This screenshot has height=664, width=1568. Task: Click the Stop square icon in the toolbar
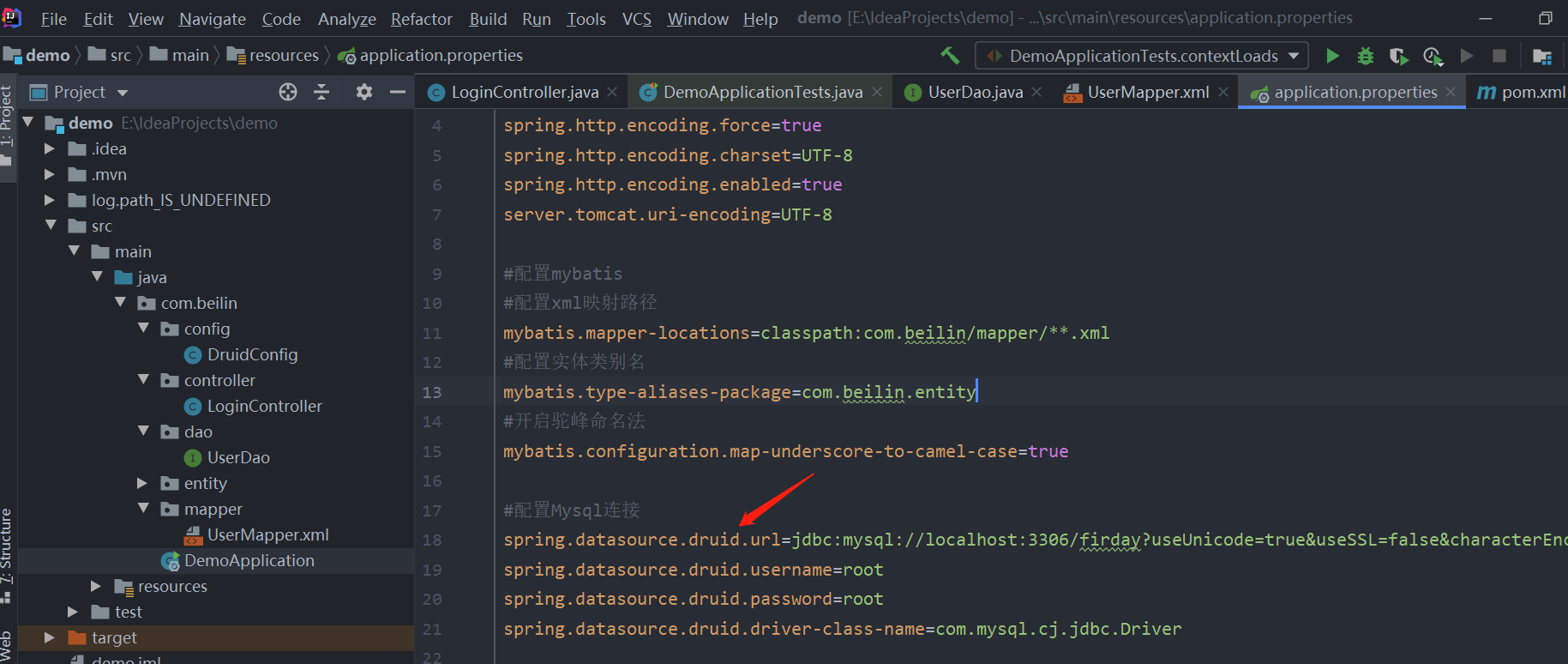pos(1499,56)
